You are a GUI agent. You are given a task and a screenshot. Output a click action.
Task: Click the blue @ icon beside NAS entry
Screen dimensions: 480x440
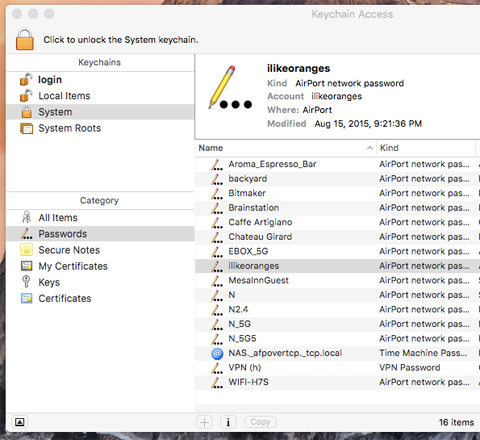[x=217, y=353]
